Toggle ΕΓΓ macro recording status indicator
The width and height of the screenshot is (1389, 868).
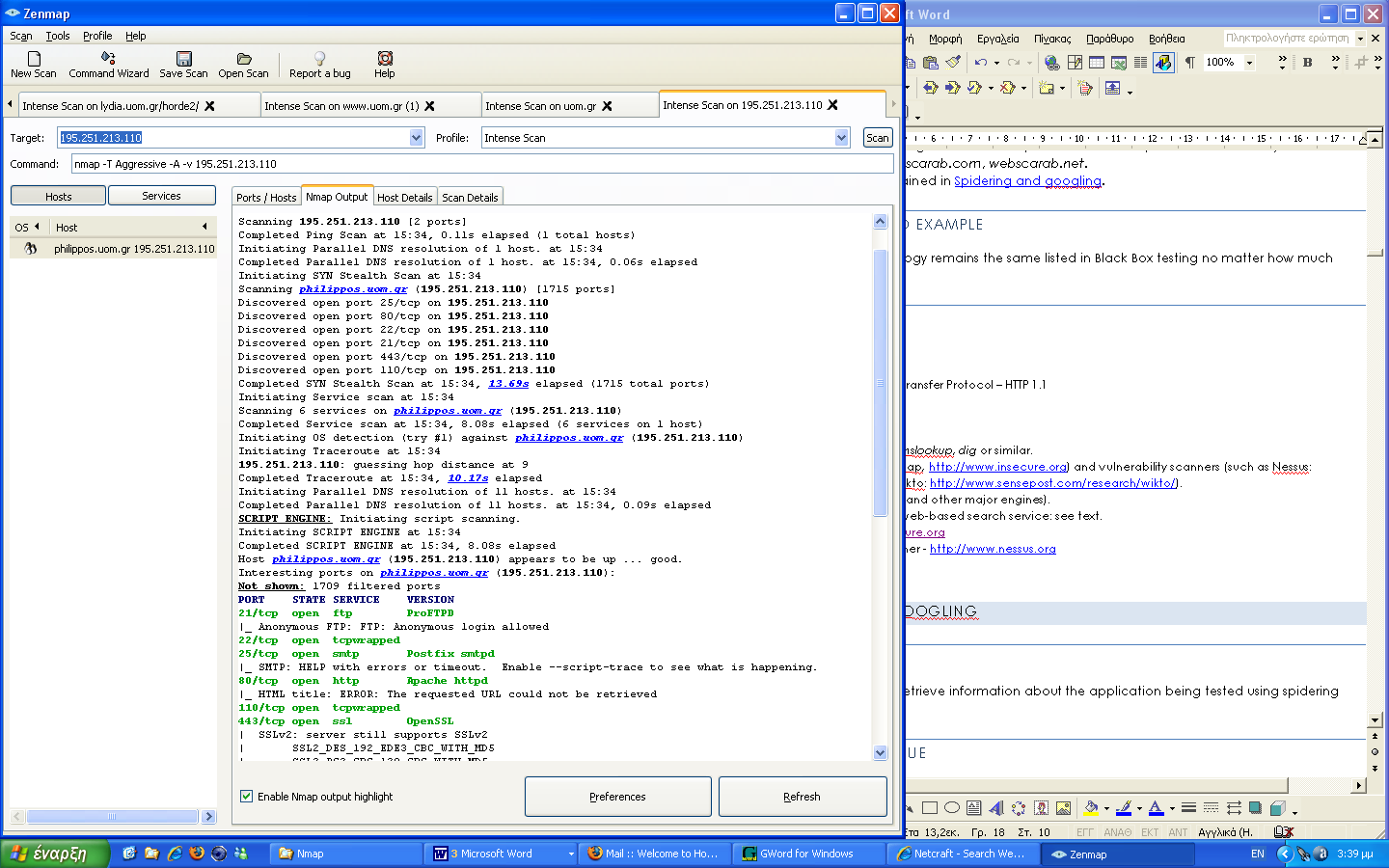coord(1085,831)
